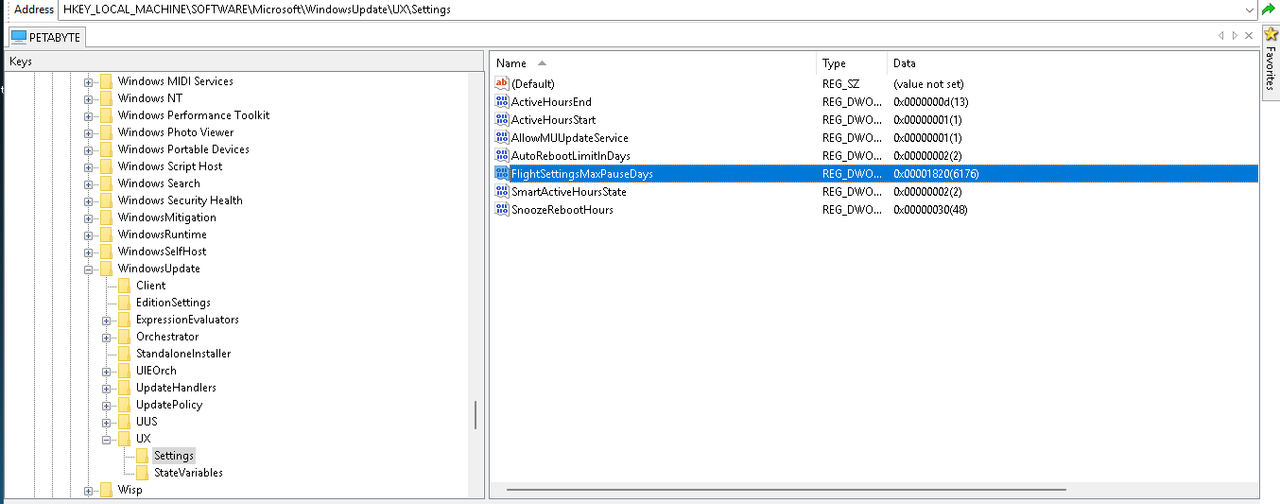Click the Client folder icon
The height and width of the screenshot is (504, 1280).
(124, 285)
